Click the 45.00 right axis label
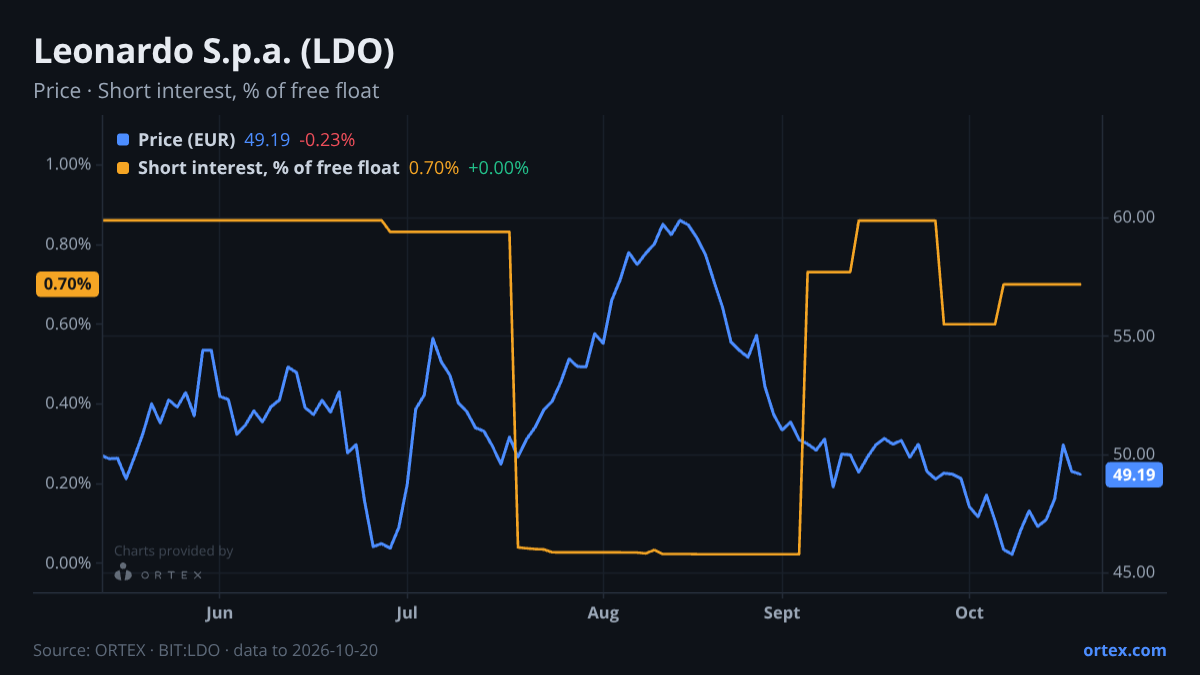The width and height of the screenshot is (1200, 675). (x=1133, y=572)
